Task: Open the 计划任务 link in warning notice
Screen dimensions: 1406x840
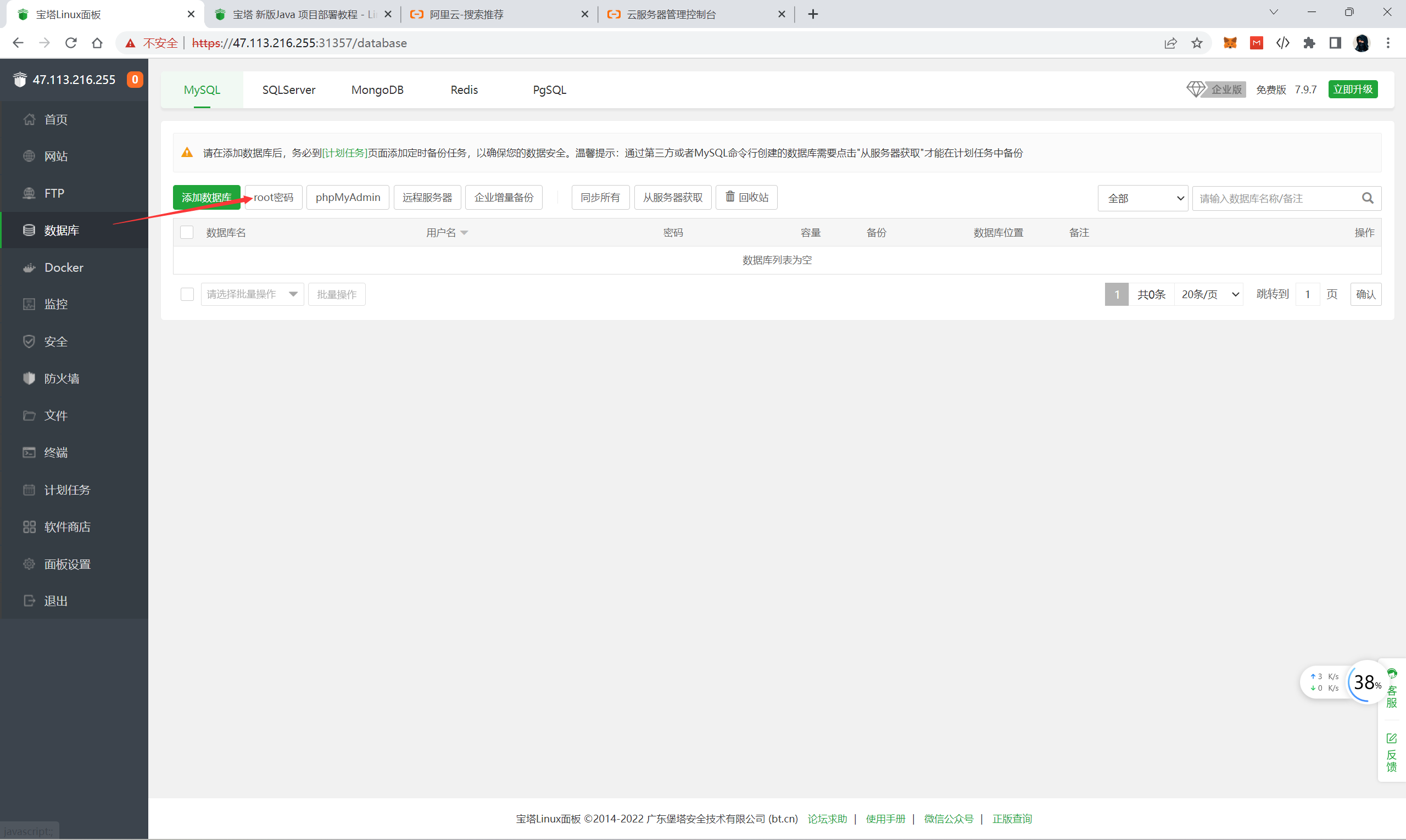Action: pos(344,153)
